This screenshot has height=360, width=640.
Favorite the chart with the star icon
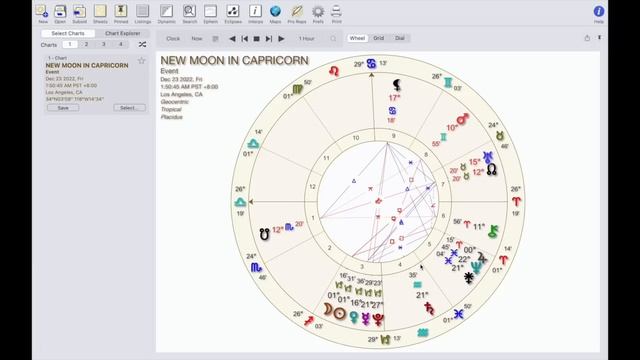pos(142,61)
